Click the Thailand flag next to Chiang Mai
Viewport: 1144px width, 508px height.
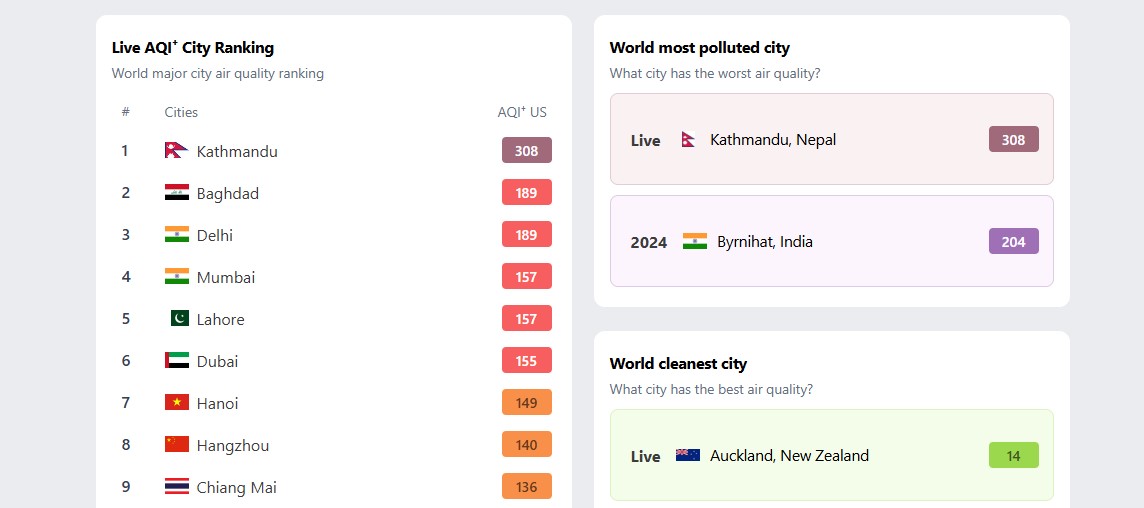[x=176, y=487]
